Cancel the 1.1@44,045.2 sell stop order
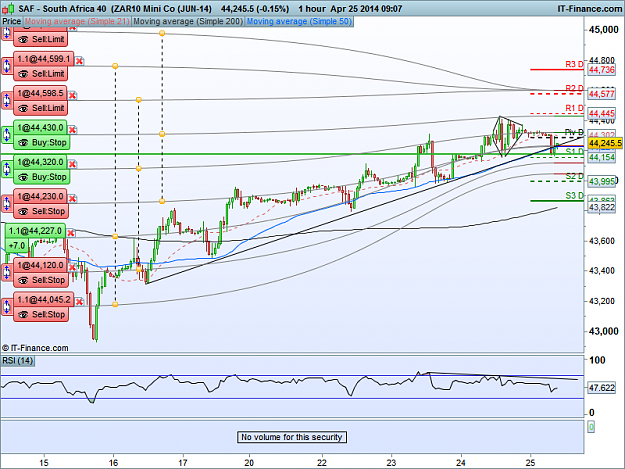This screenshot has height=469, width=625. (x=79, y=302)
